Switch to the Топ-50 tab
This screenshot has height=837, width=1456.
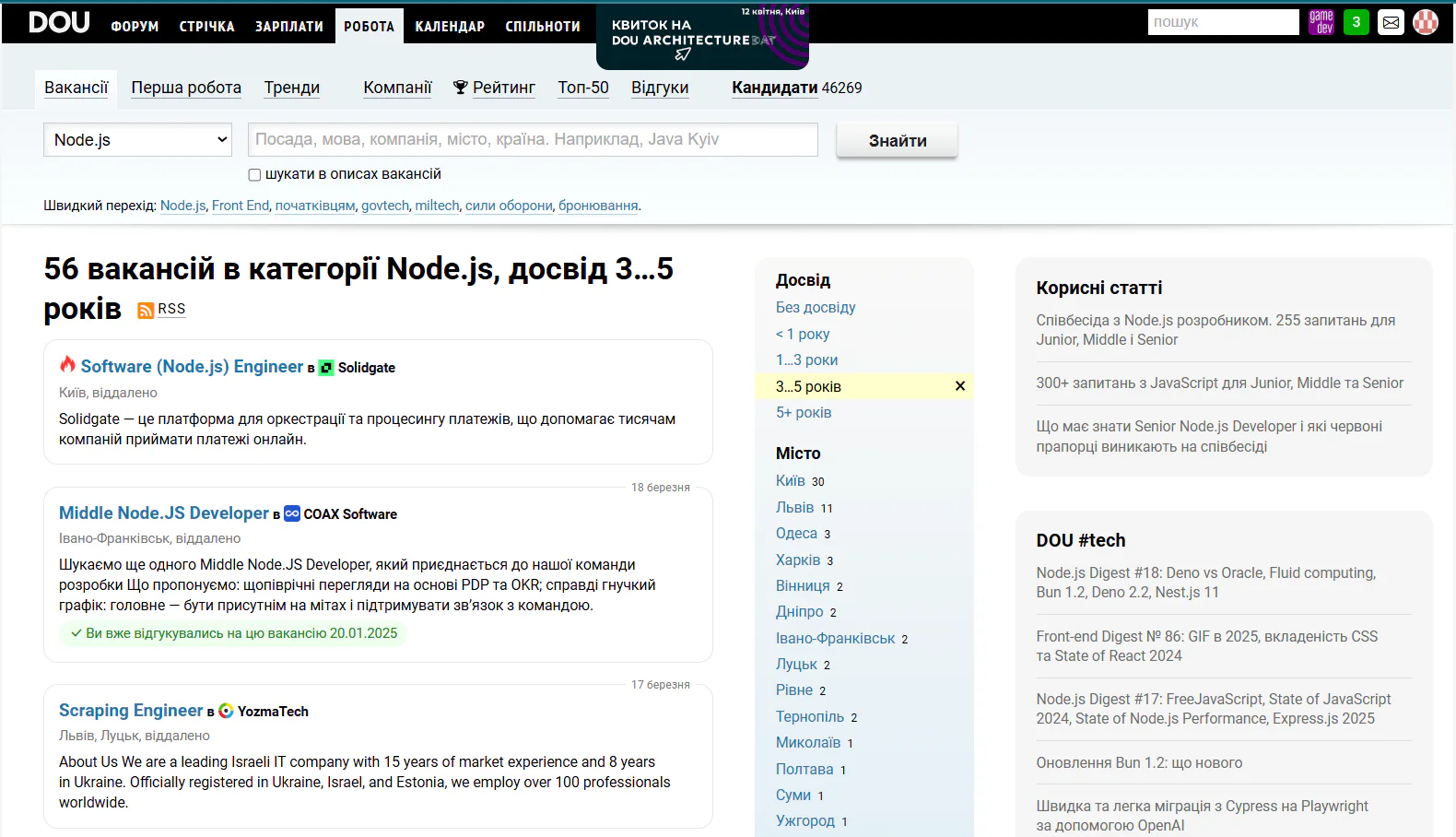pyautogui.click(x=583, y=88)
